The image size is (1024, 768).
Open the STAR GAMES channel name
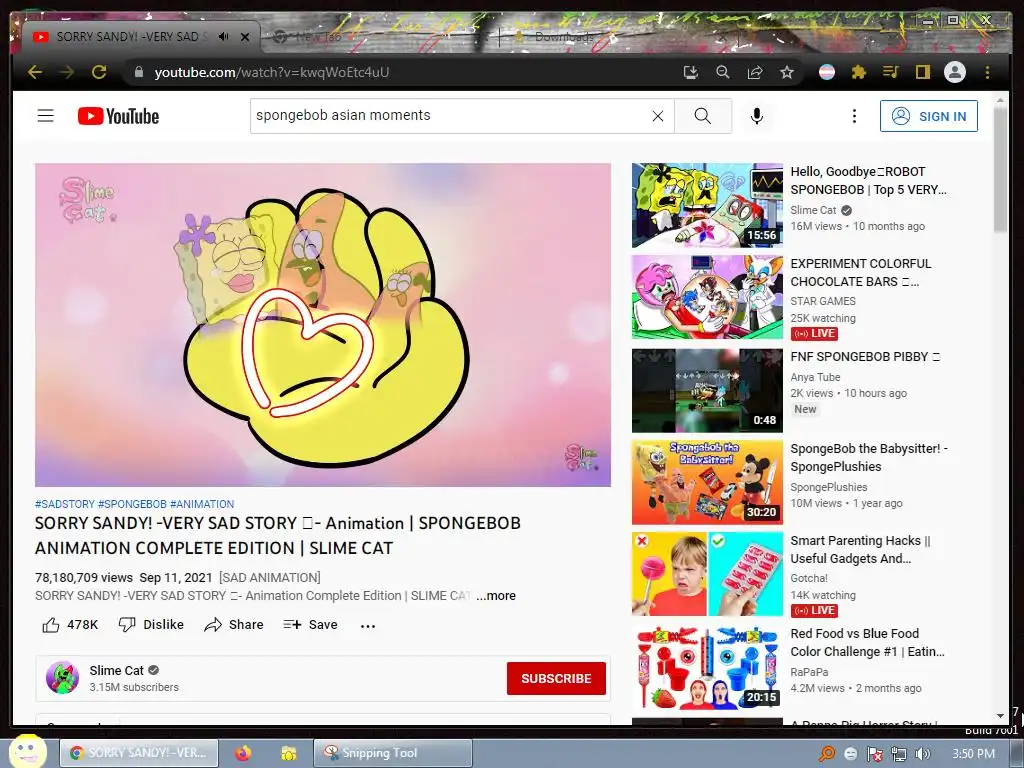(823, 301)
